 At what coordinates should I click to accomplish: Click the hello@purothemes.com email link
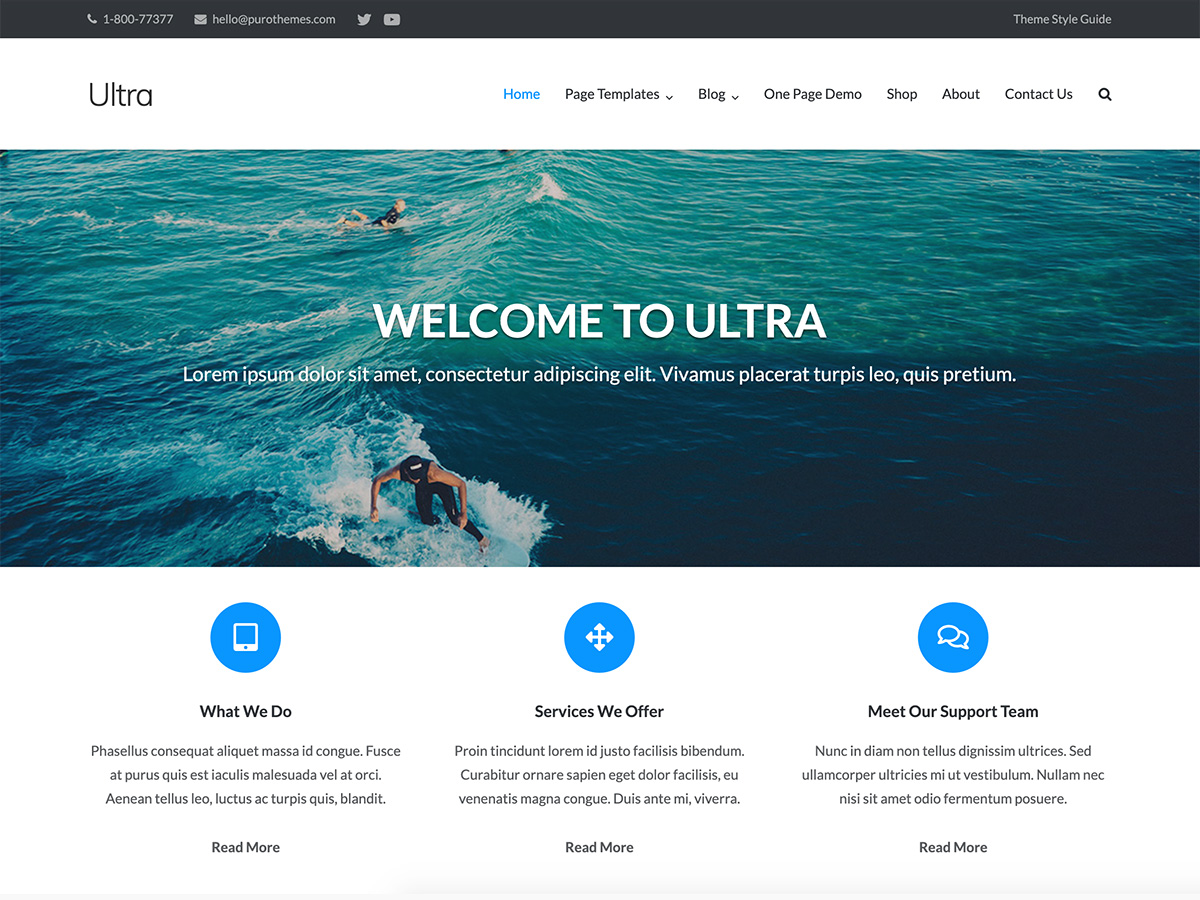(275, 19)
